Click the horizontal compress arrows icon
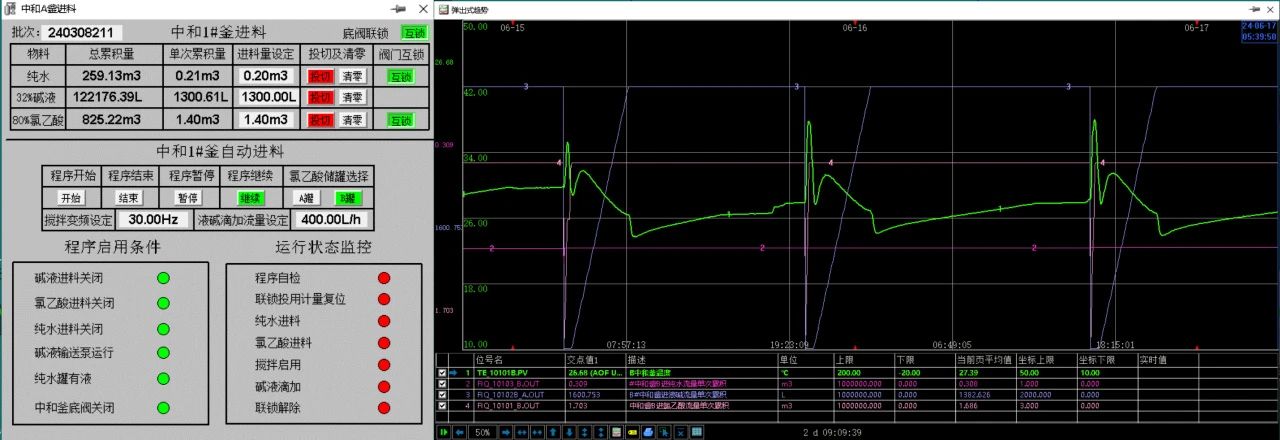The height and width of the screenshot is (440, 1280). click(x=537, y=432)
